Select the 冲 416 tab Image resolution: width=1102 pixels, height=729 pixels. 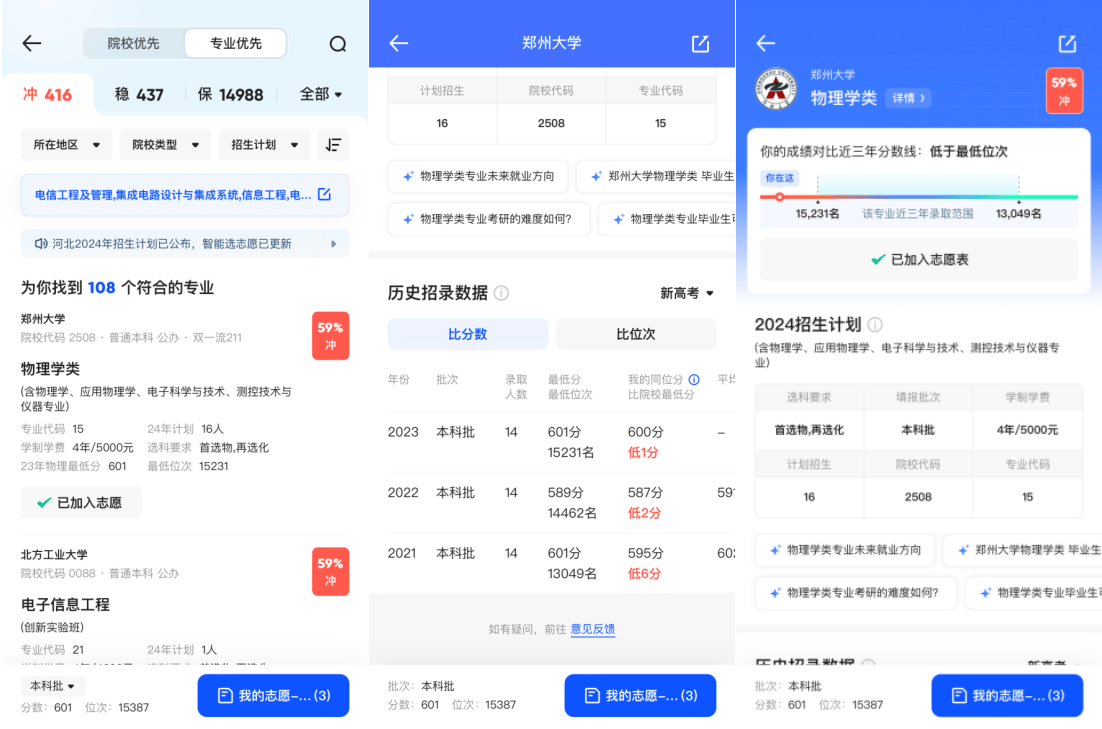point(47,94)
